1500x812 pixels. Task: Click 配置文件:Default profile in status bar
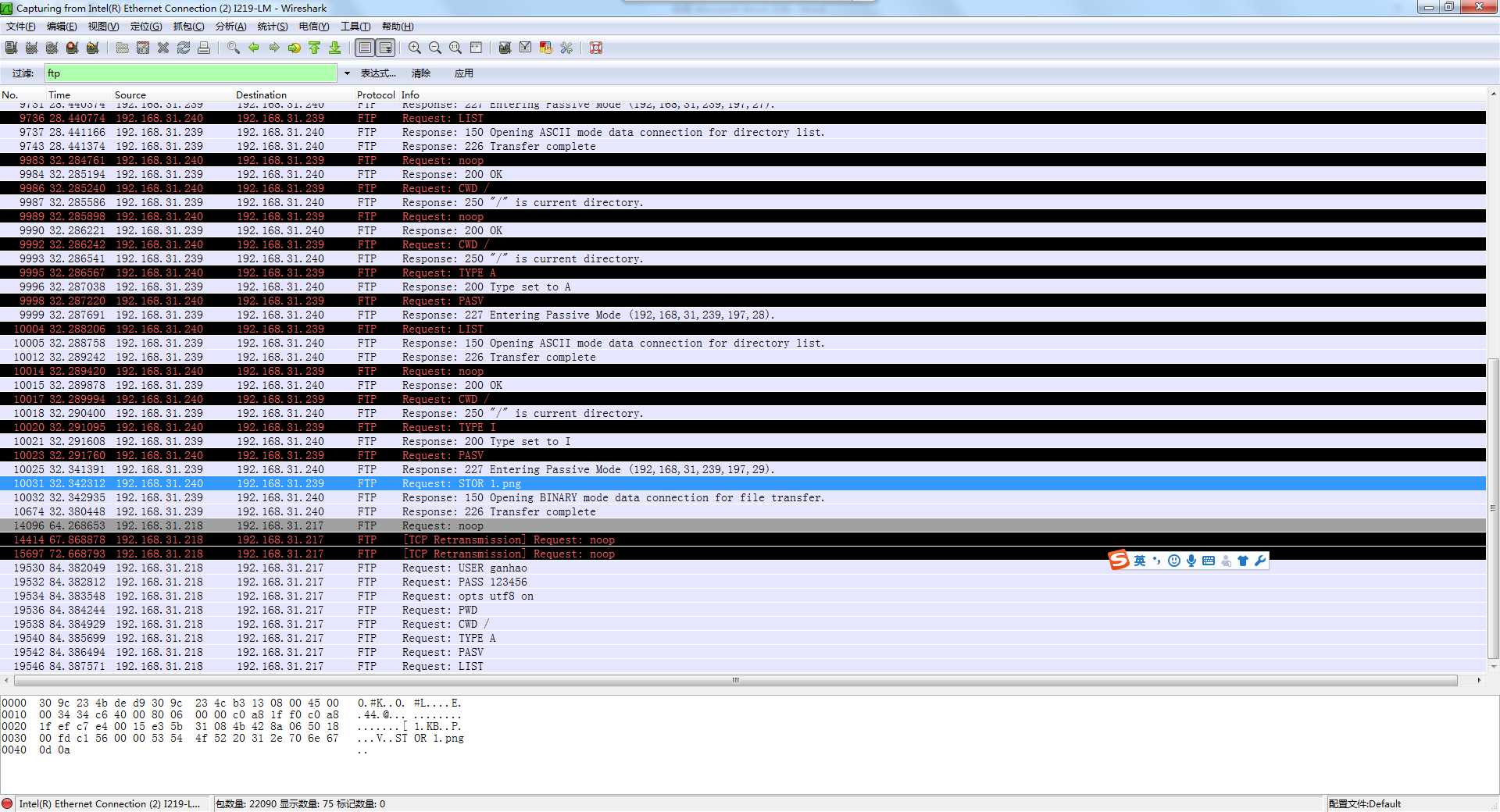1365,803
